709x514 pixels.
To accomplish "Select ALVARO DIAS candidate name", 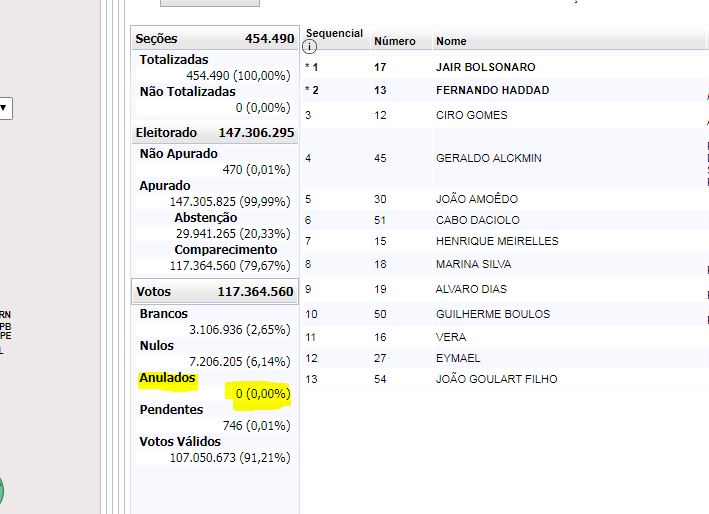I will 471,289.
